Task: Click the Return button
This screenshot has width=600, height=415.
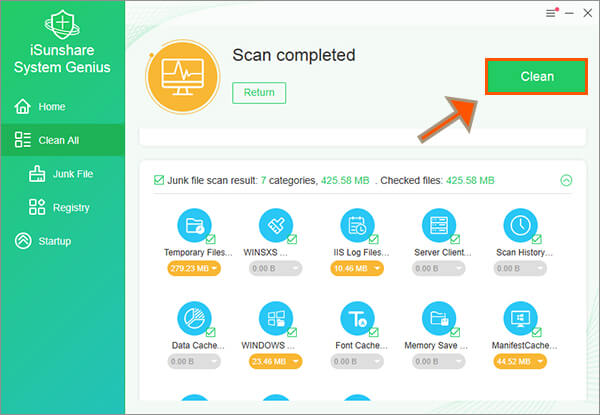Action: (259, 93)
